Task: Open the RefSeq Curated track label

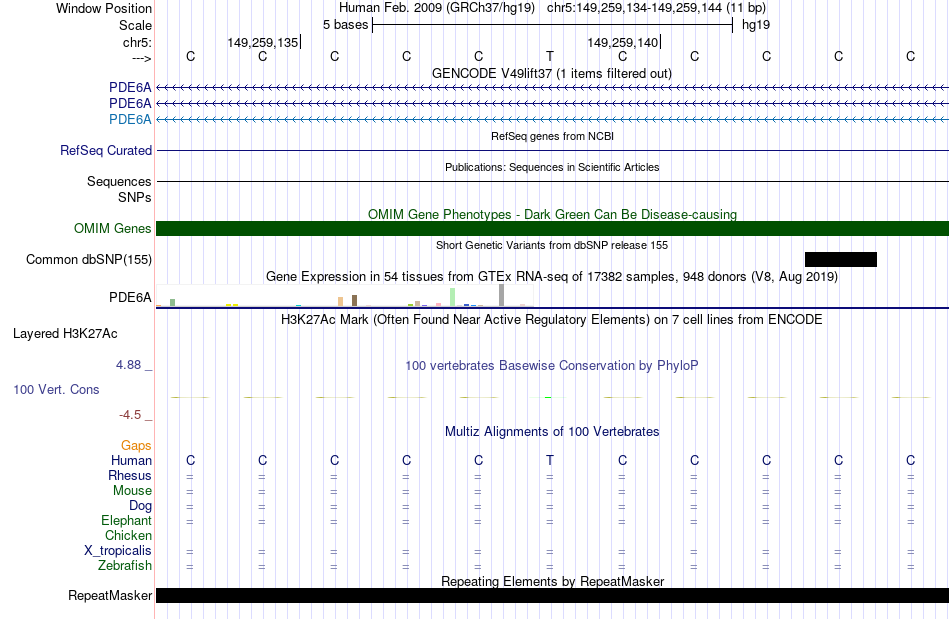Action: point(105,150)
